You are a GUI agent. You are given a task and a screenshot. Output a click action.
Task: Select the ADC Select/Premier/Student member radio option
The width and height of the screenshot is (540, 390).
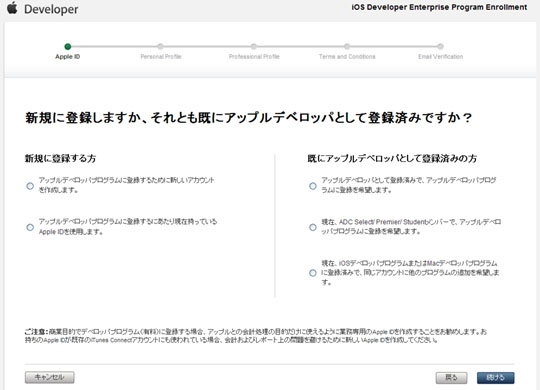coord(313,227)
